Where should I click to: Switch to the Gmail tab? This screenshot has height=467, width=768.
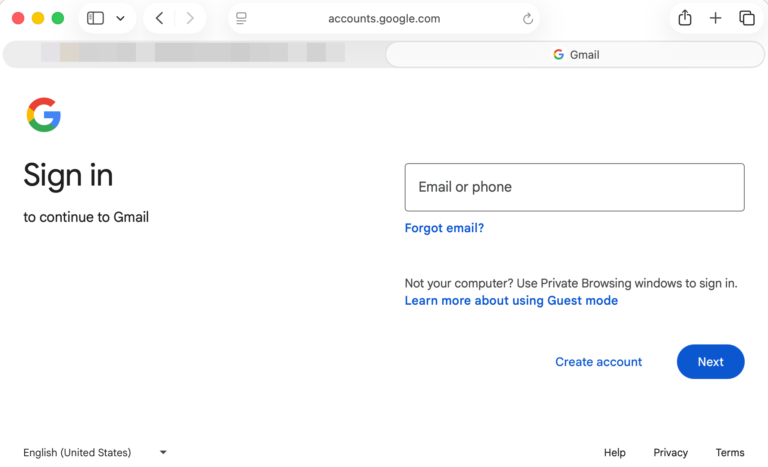[575, 54]
